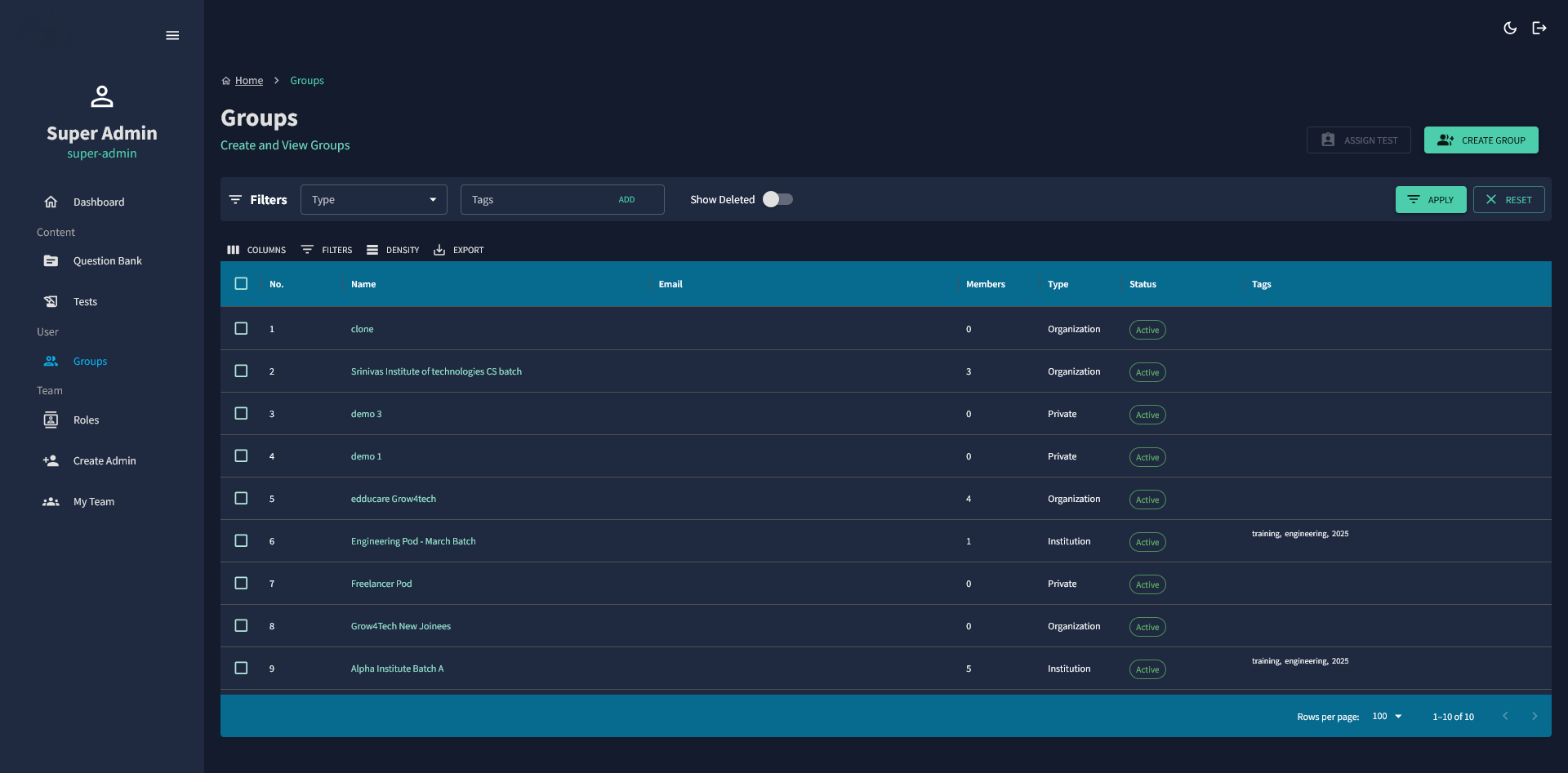This screenshot has height=773, width=1568.
Task: Tick checkbox for Engineering Pod - March Batch
Action: pos(241,540)
